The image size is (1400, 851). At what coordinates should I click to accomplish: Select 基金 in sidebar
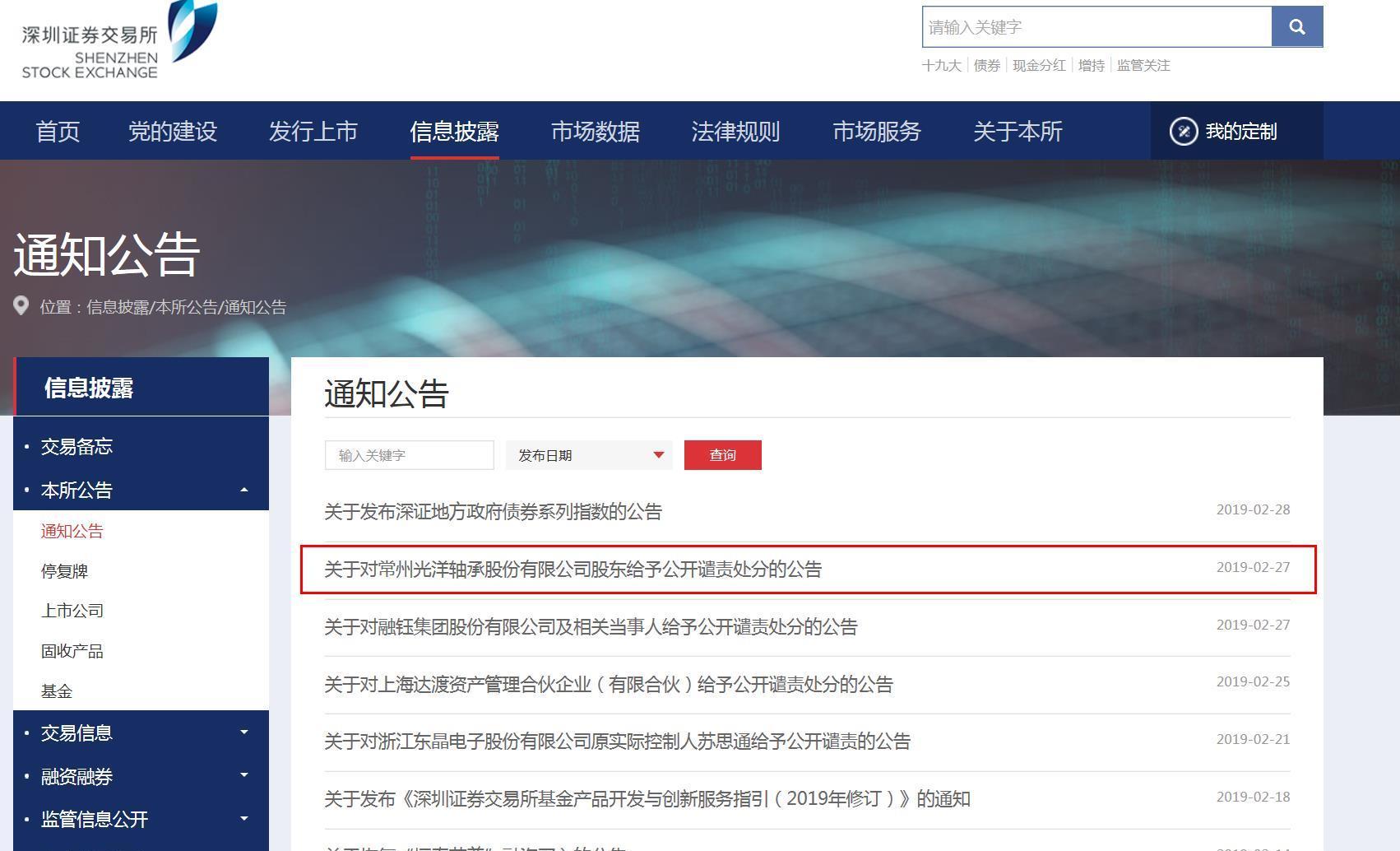click(57, 691)
